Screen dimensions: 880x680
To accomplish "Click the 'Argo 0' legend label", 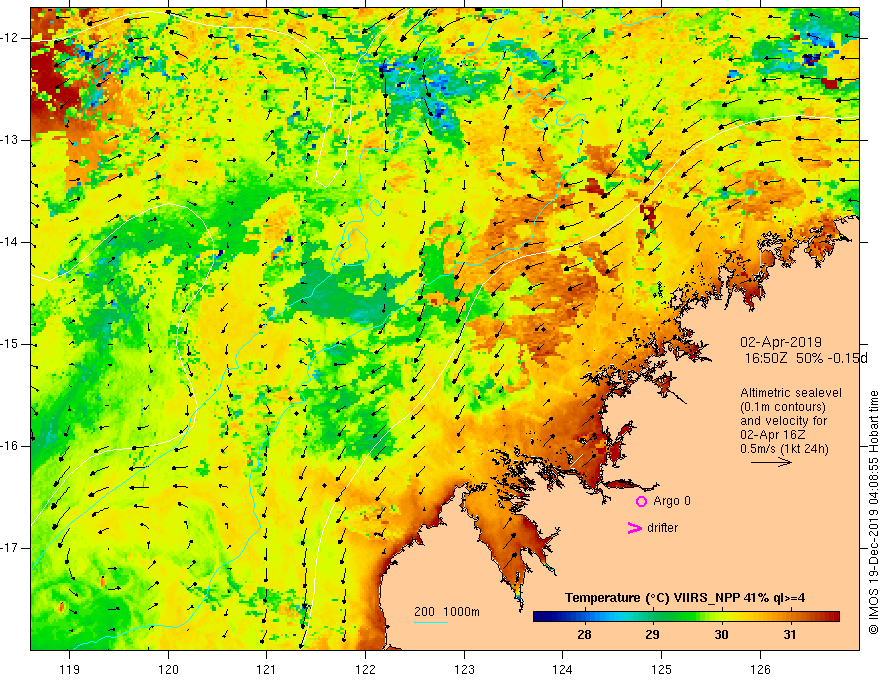I will [x=672, y=501].
